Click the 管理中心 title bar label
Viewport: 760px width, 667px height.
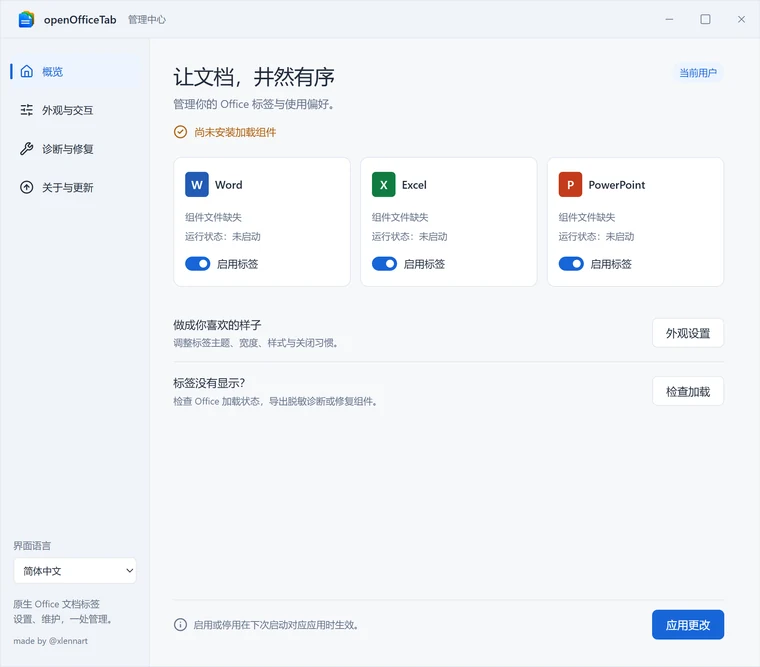[x=147, y=19]
